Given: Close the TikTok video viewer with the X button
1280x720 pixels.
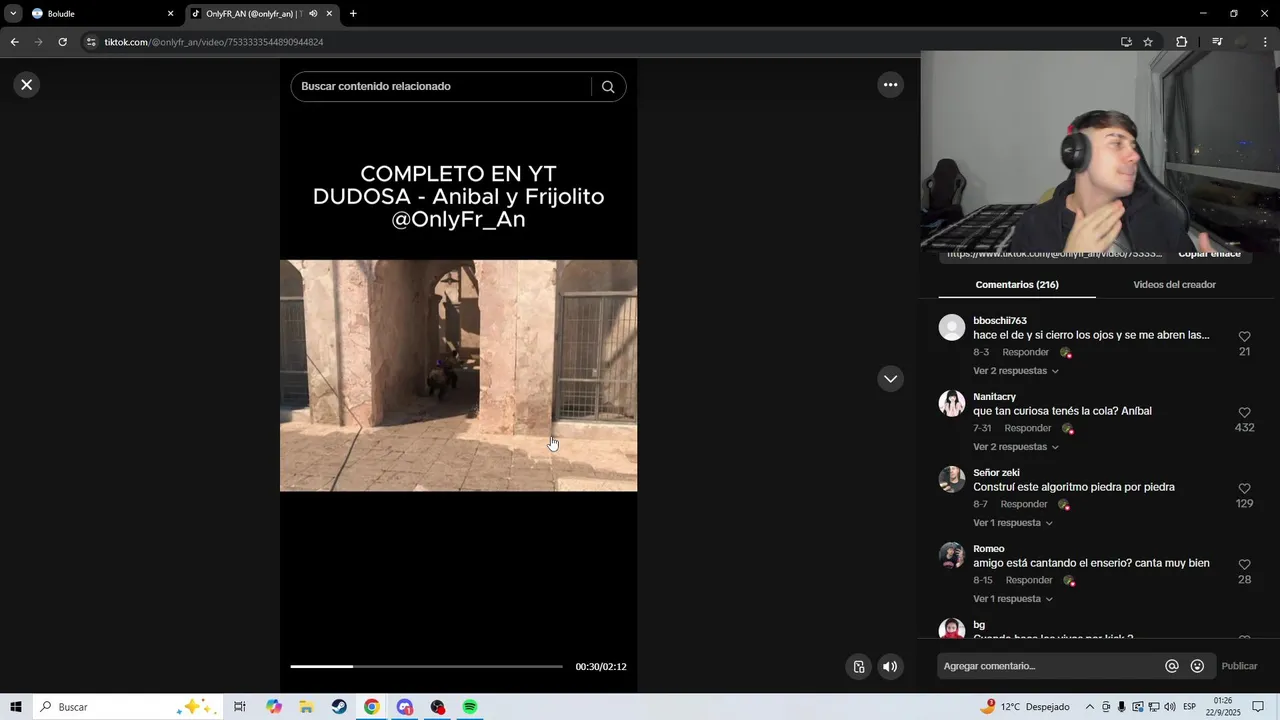Looking at the screenshot, I should [x=27, y=85].
